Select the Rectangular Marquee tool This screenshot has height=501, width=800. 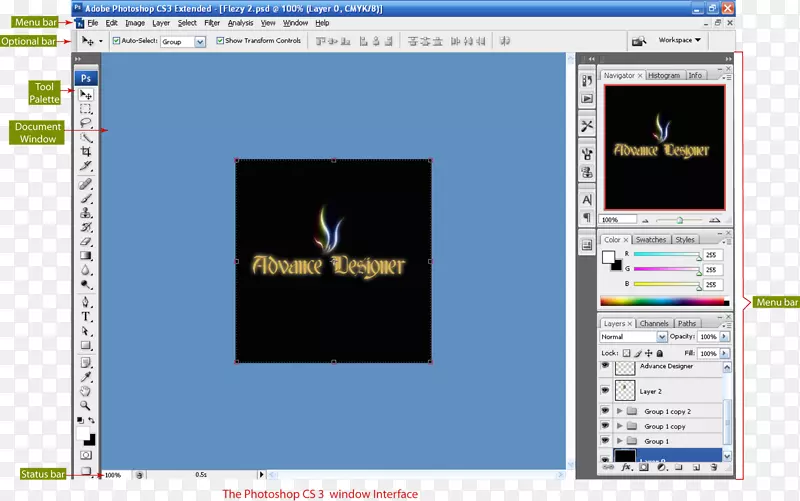tap(86, 109)
